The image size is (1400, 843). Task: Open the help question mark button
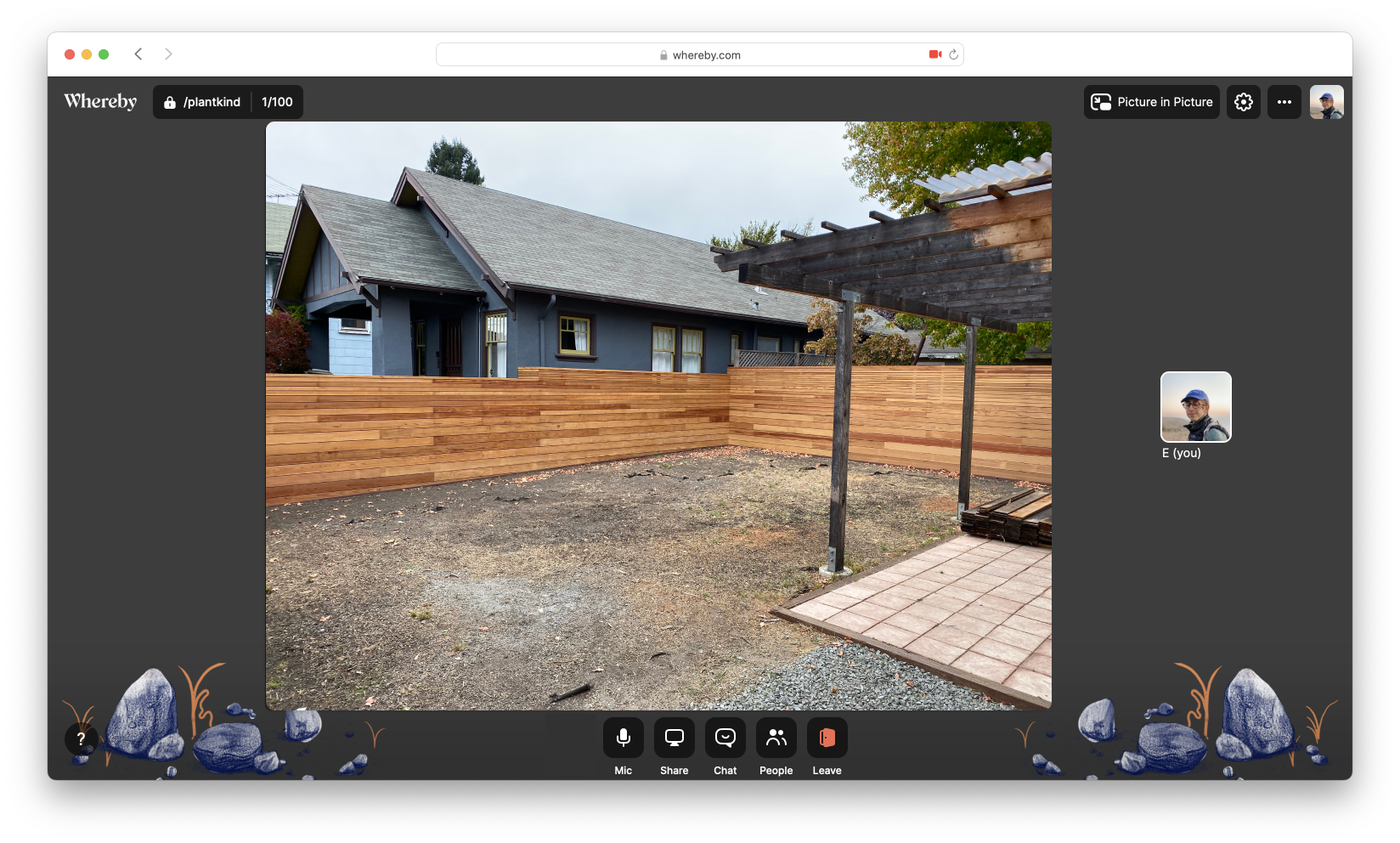(82, 738)
